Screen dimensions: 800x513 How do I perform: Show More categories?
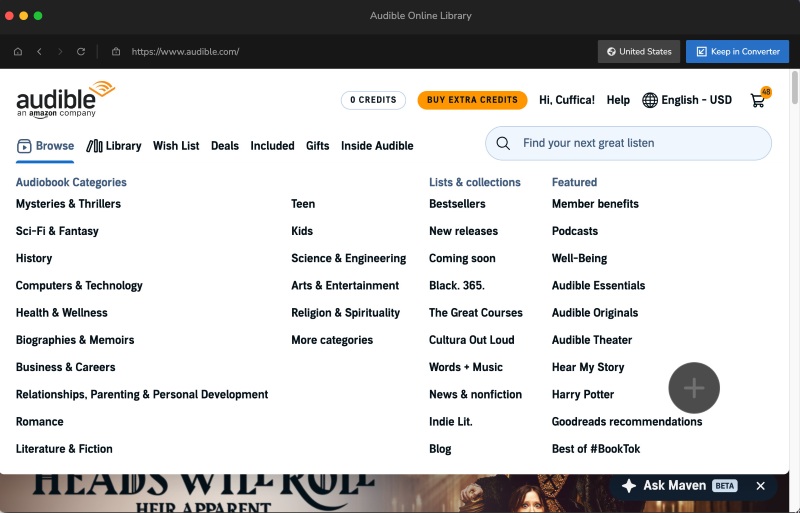(332, 340)
